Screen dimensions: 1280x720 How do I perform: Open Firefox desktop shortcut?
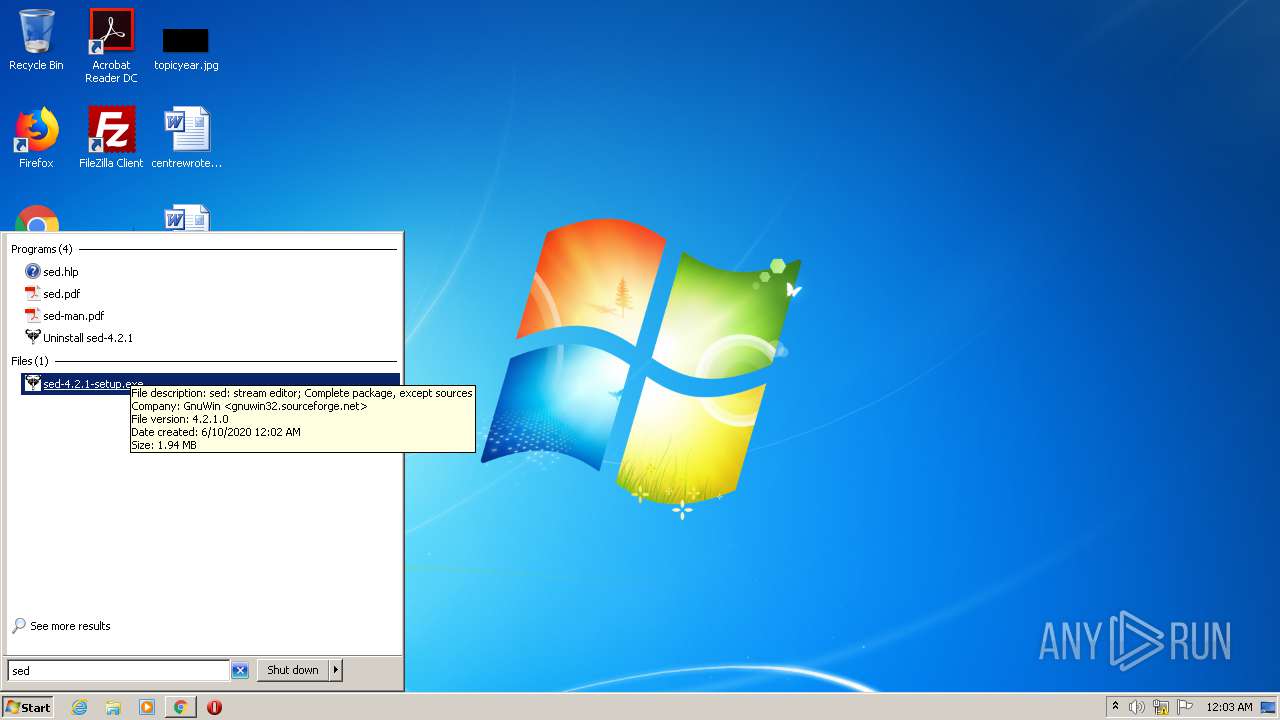[x=36, y=138]
